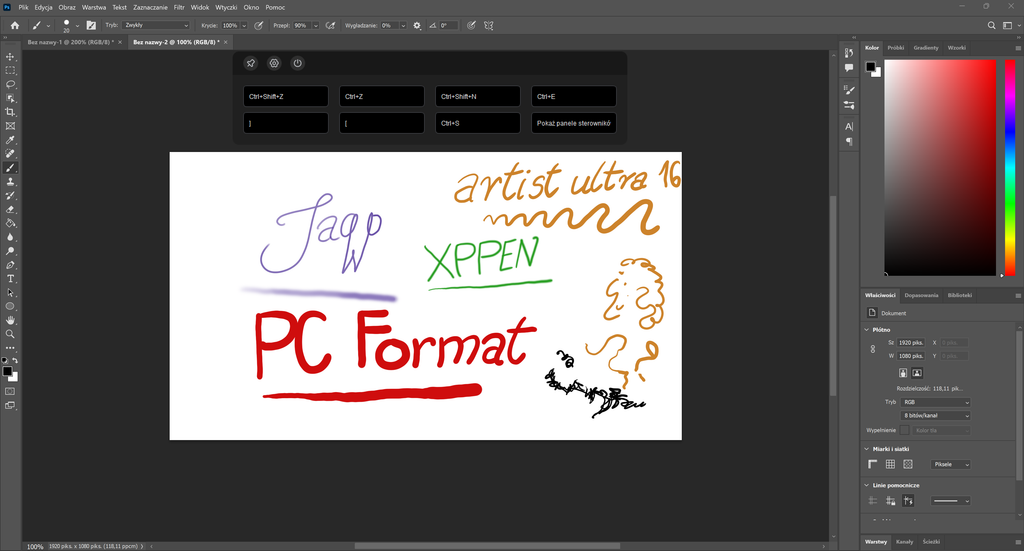Switch to Bez nazwy-1 document tab
The image size is (1024, 551).
(71, 42)
